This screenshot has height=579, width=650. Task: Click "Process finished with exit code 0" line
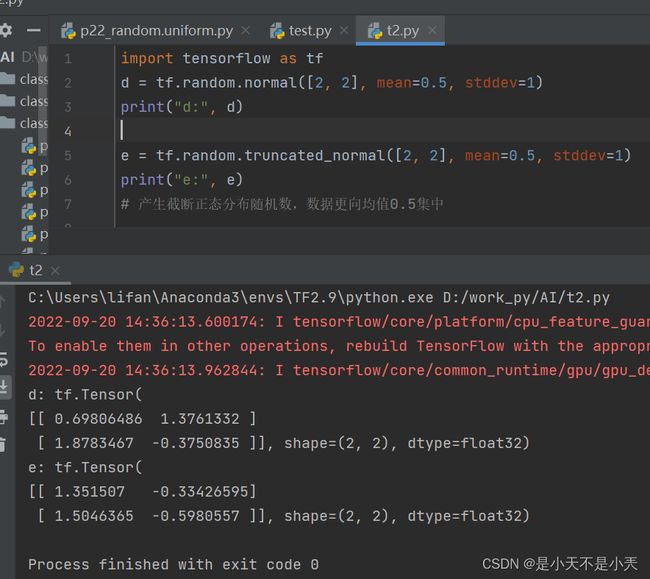(173, 564)
